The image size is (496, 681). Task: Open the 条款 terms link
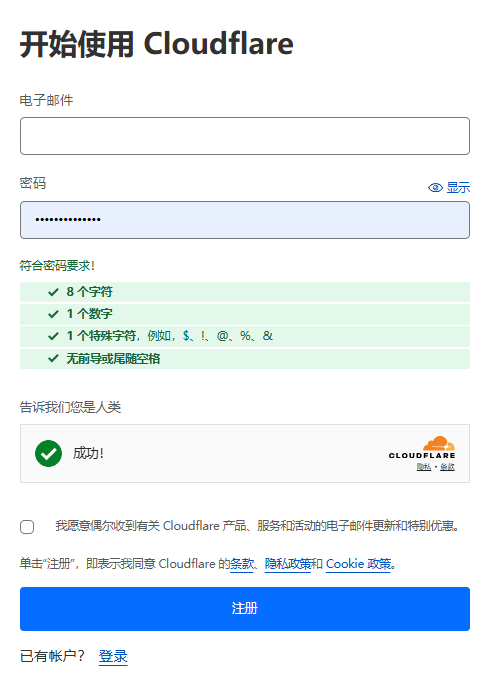pyautogui.click(x=241, y=564)
